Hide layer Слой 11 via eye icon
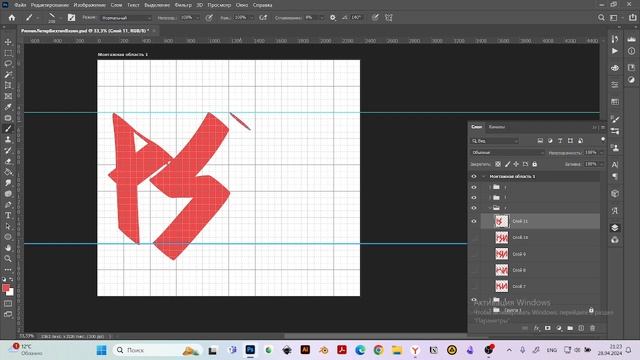This screenshot has width=640, height=360. coord(474,221)
